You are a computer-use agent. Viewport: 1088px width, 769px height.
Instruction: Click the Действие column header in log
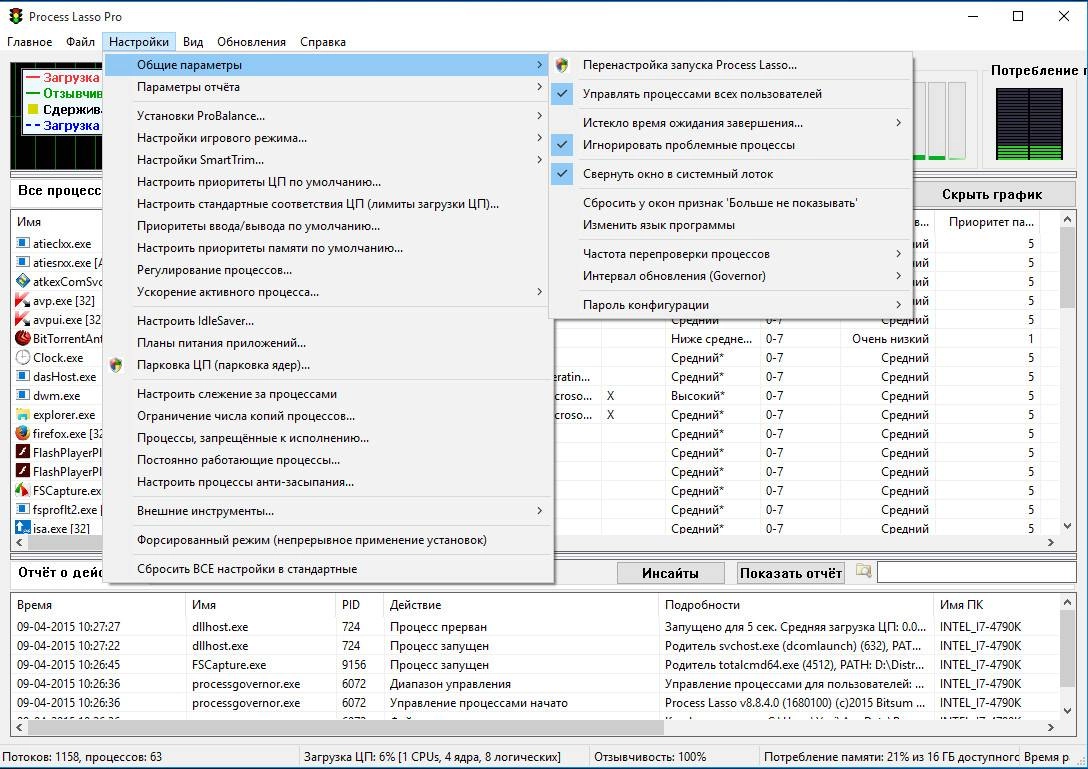click(520, 605)
